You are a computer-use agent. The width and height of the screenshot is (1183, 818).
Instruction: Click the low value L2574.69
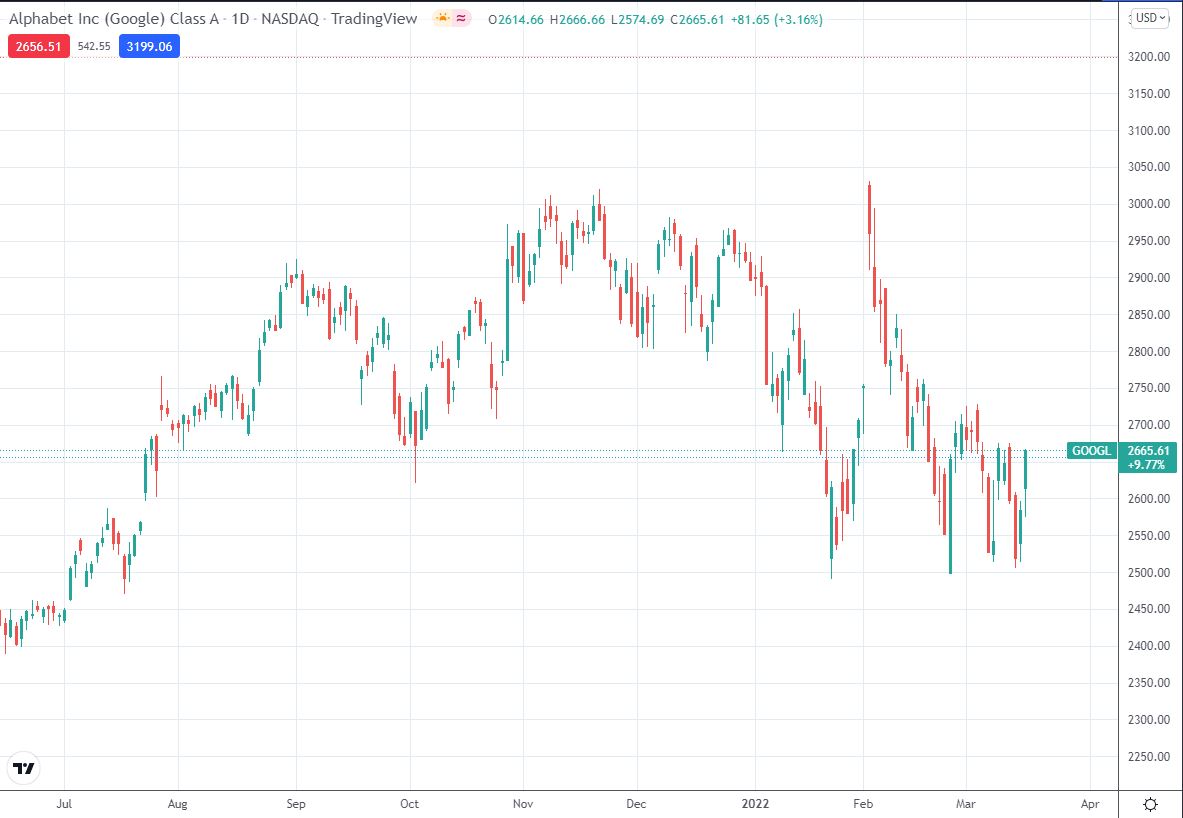click(637, 20)
